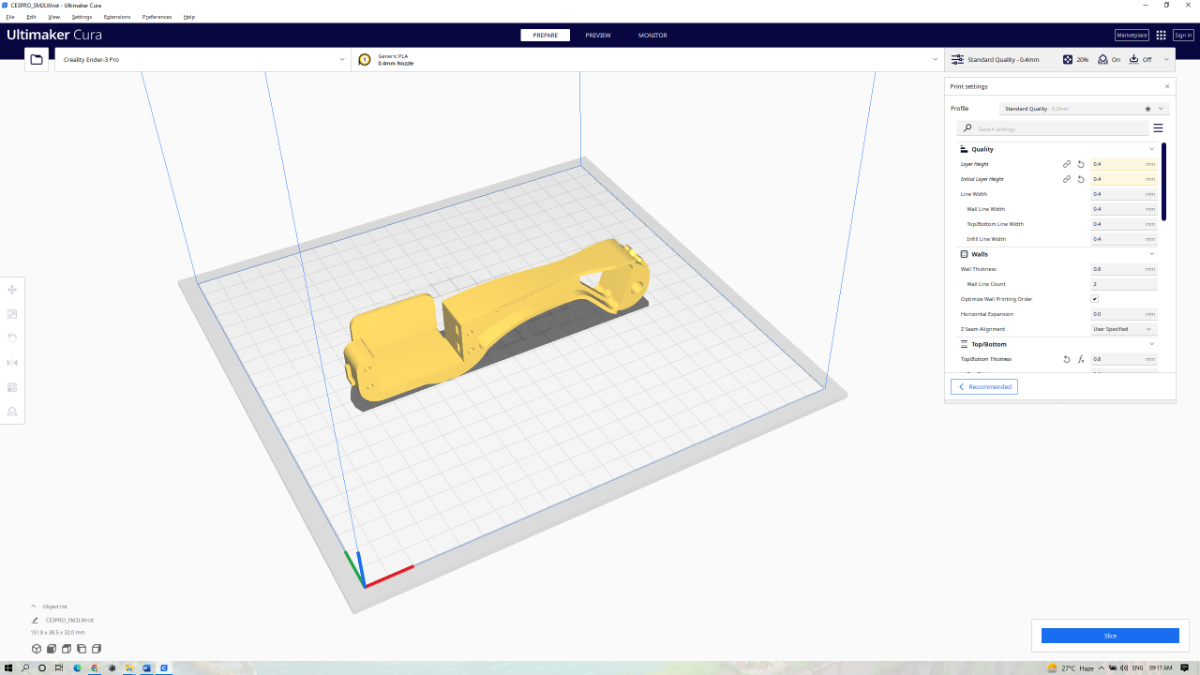Reset Layer Height to default value
Screen dimensions: 1200x675
point(1080,164)
